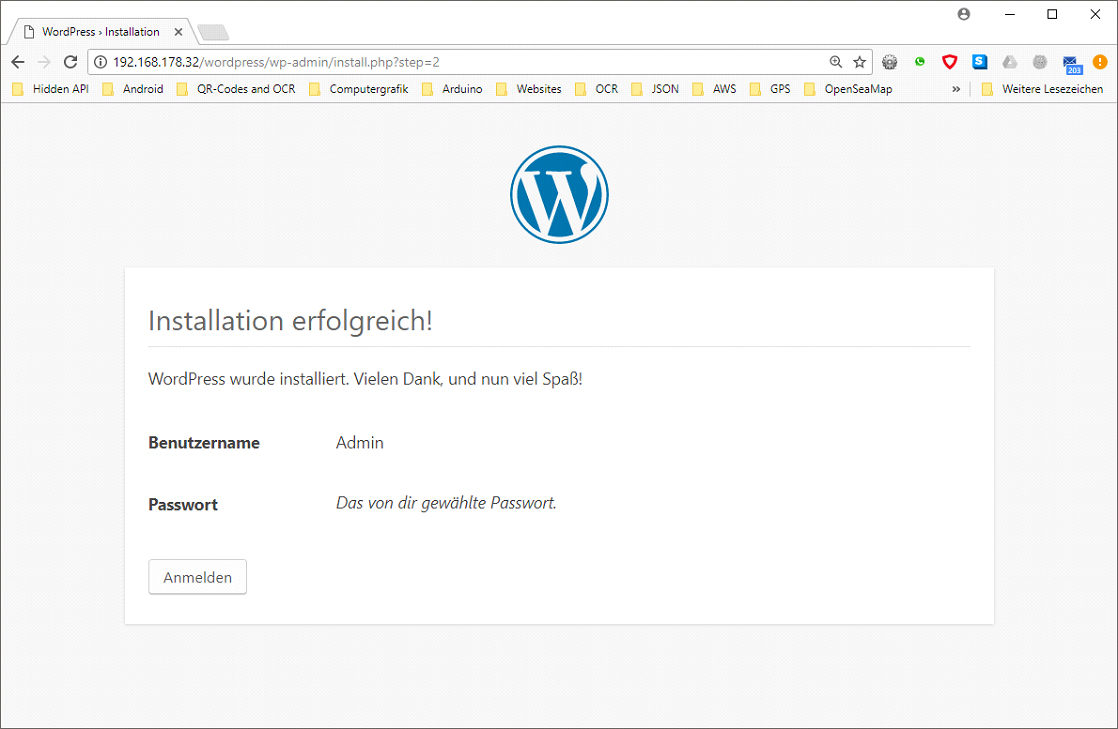Click the WordPress logo
Viewport: 1118px width, 729px height.
(559, 195)
